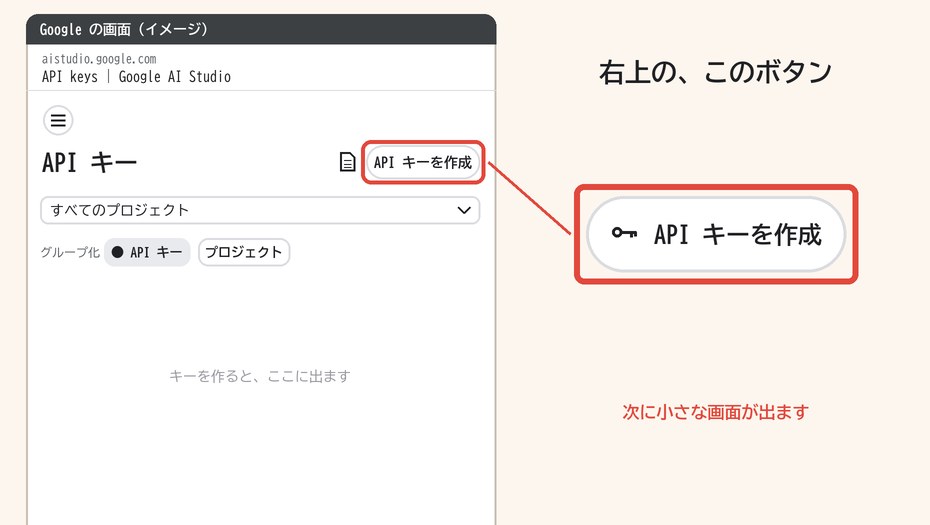Click the 'キーを作ると、ここに出ます' placeholder text

260,376
